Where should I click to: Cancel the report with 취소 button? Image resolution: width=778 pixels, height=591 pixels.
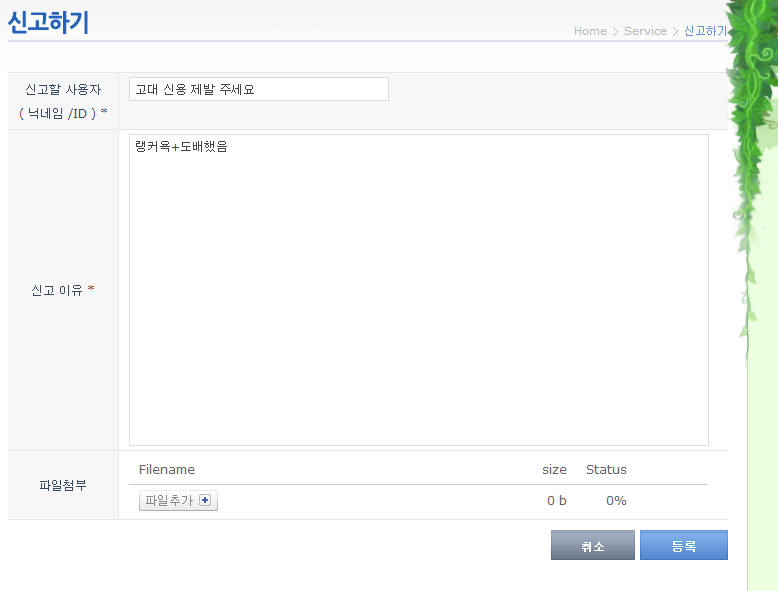[x=593, y=545]
